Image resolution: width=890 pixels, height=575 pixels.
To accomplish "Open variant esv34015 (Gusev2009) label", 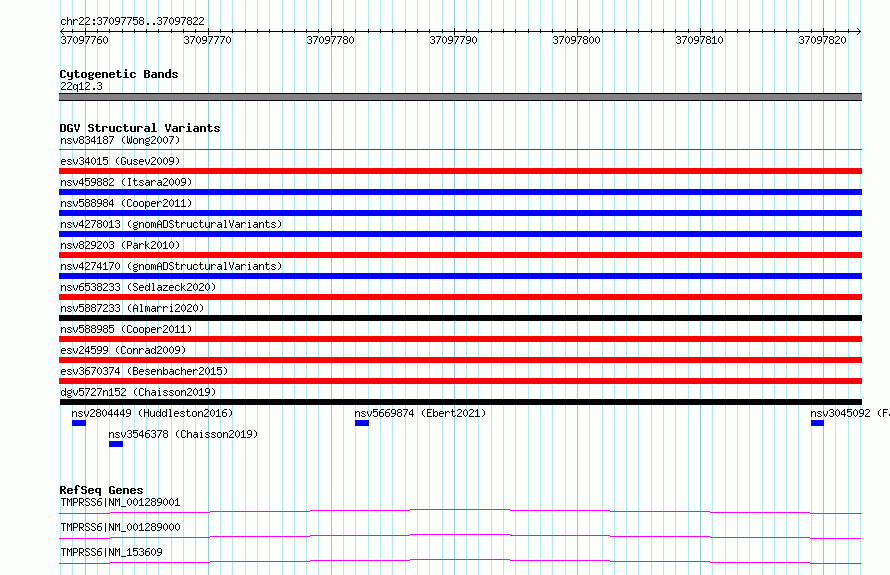I will [x=120, y=161].
